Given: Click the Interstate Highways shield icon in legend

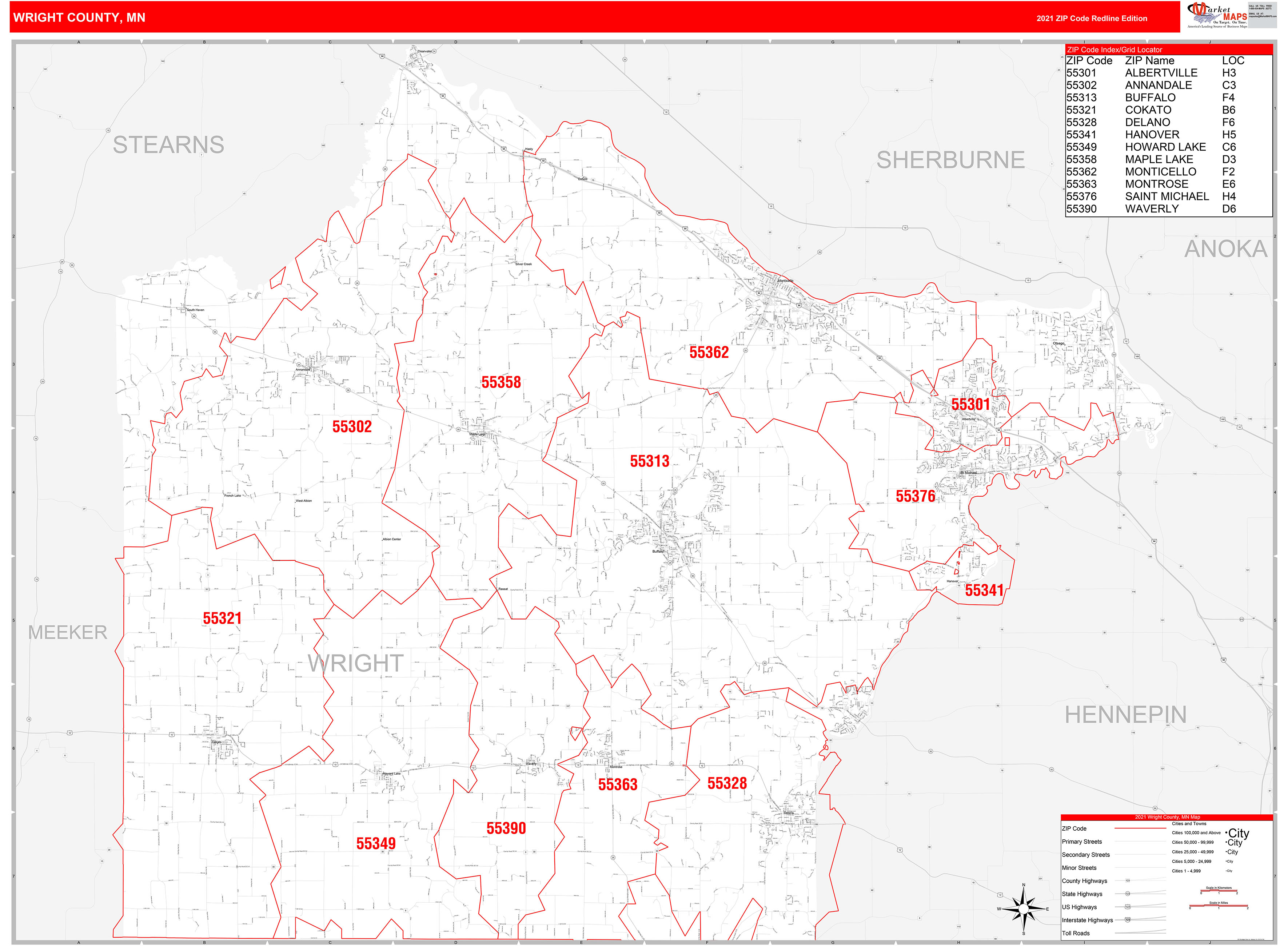Looking at the screenshot, I should point(1128,920).
